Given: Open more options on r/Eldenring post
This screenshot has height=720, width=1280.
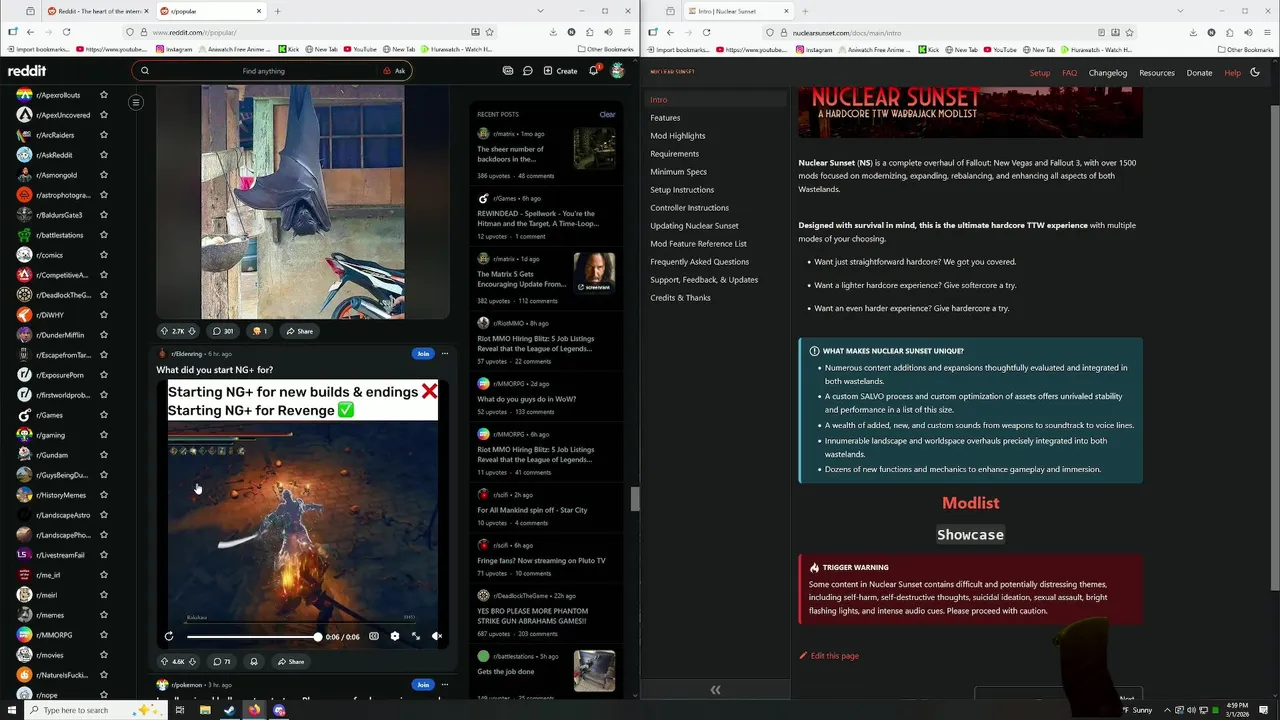Looking at the screenshot, I should (445, 354).
